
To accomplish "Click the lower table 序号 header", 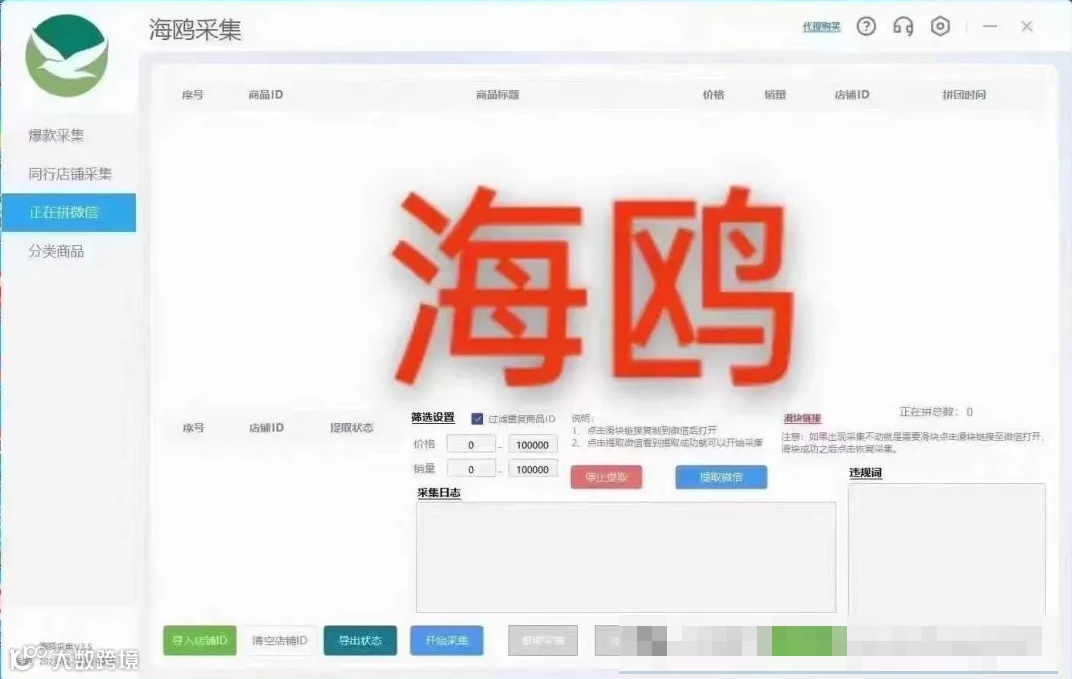I will (193, 427).
